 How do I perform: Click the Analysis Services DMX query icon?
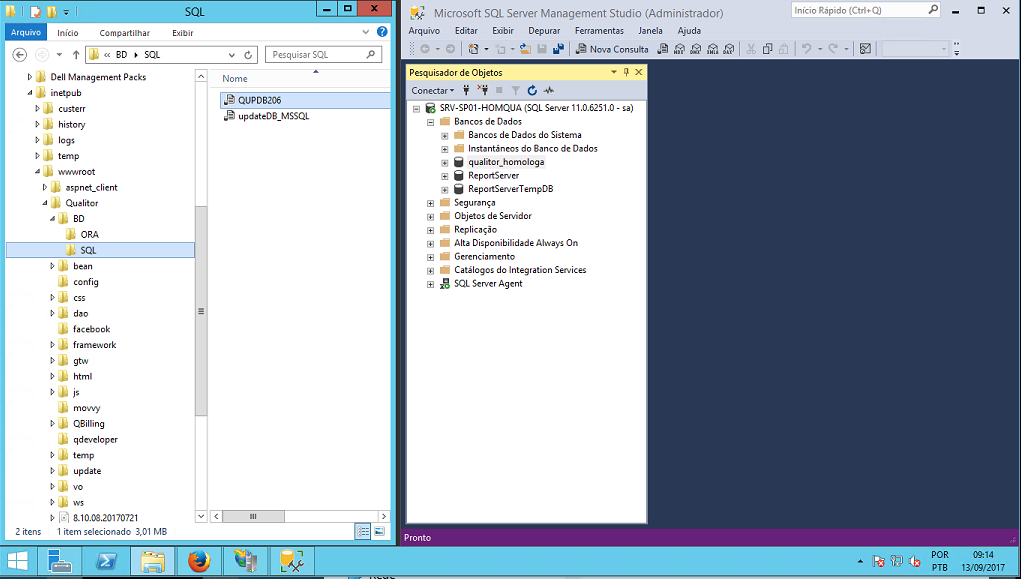click(695, 49)
